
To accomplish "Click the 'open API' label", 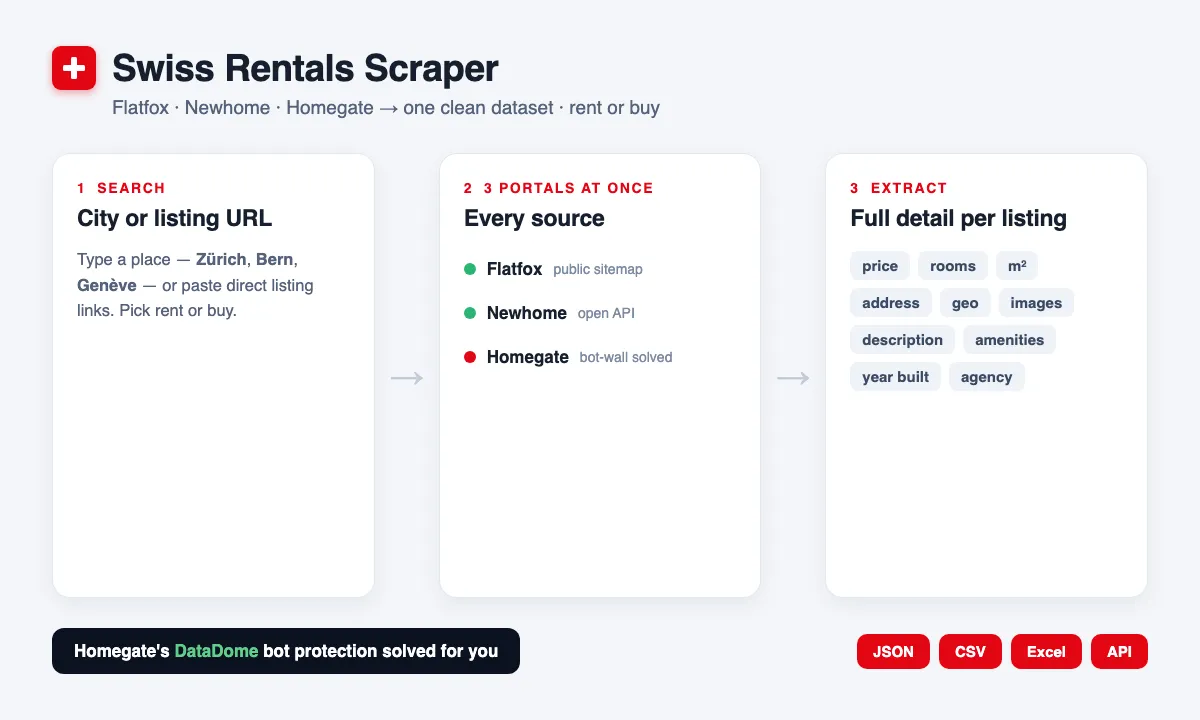I will pos(606,313).
